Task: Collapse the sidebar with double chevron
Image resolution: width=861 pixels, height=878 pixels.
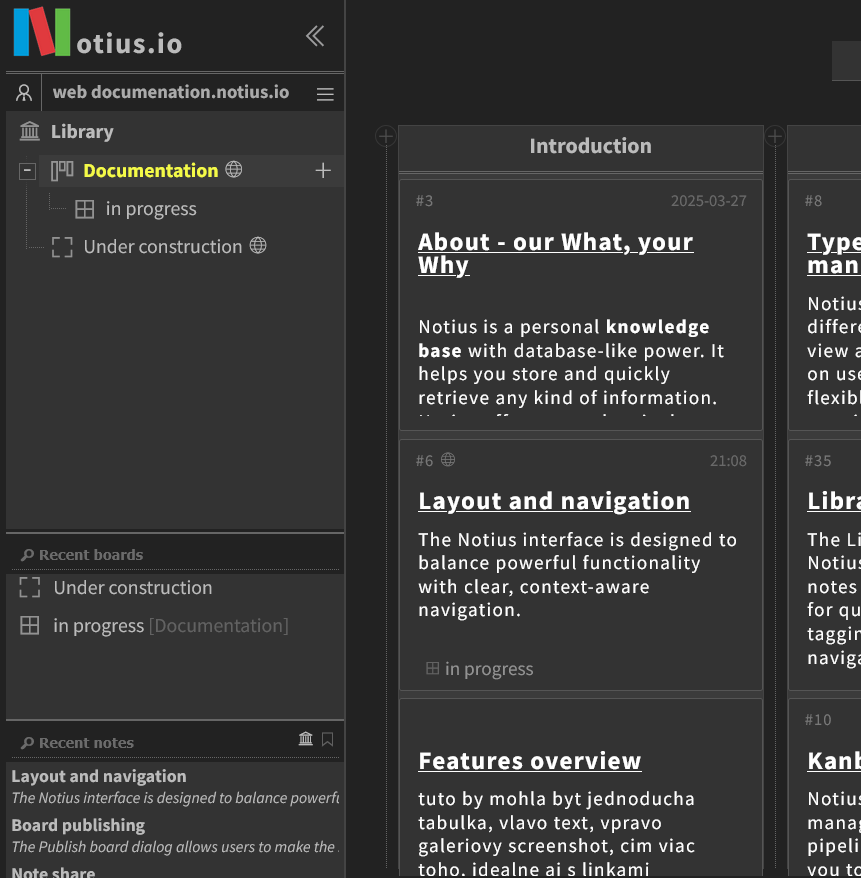Action: [x=315, y=36]
